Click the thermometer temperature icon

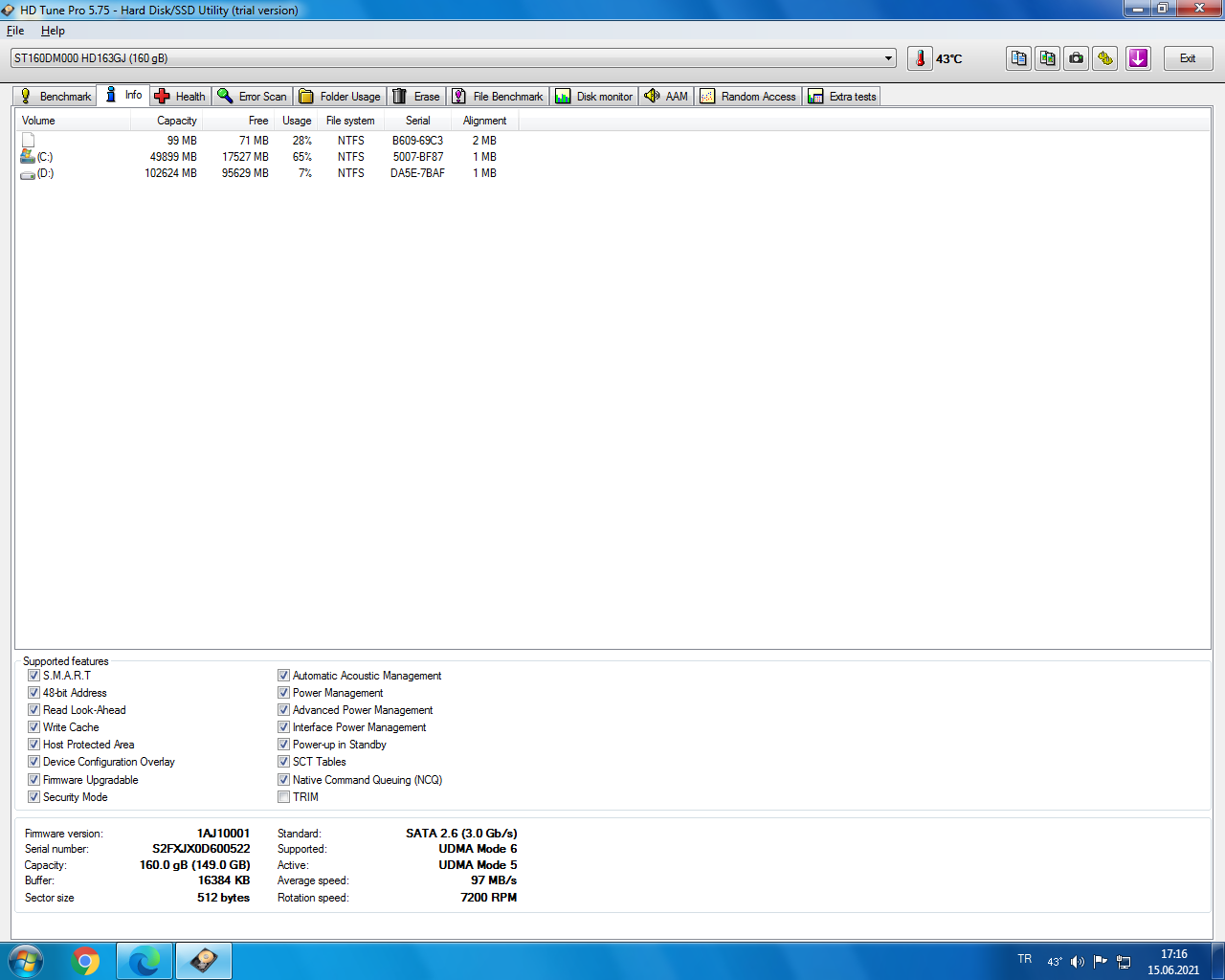[920, 58]
